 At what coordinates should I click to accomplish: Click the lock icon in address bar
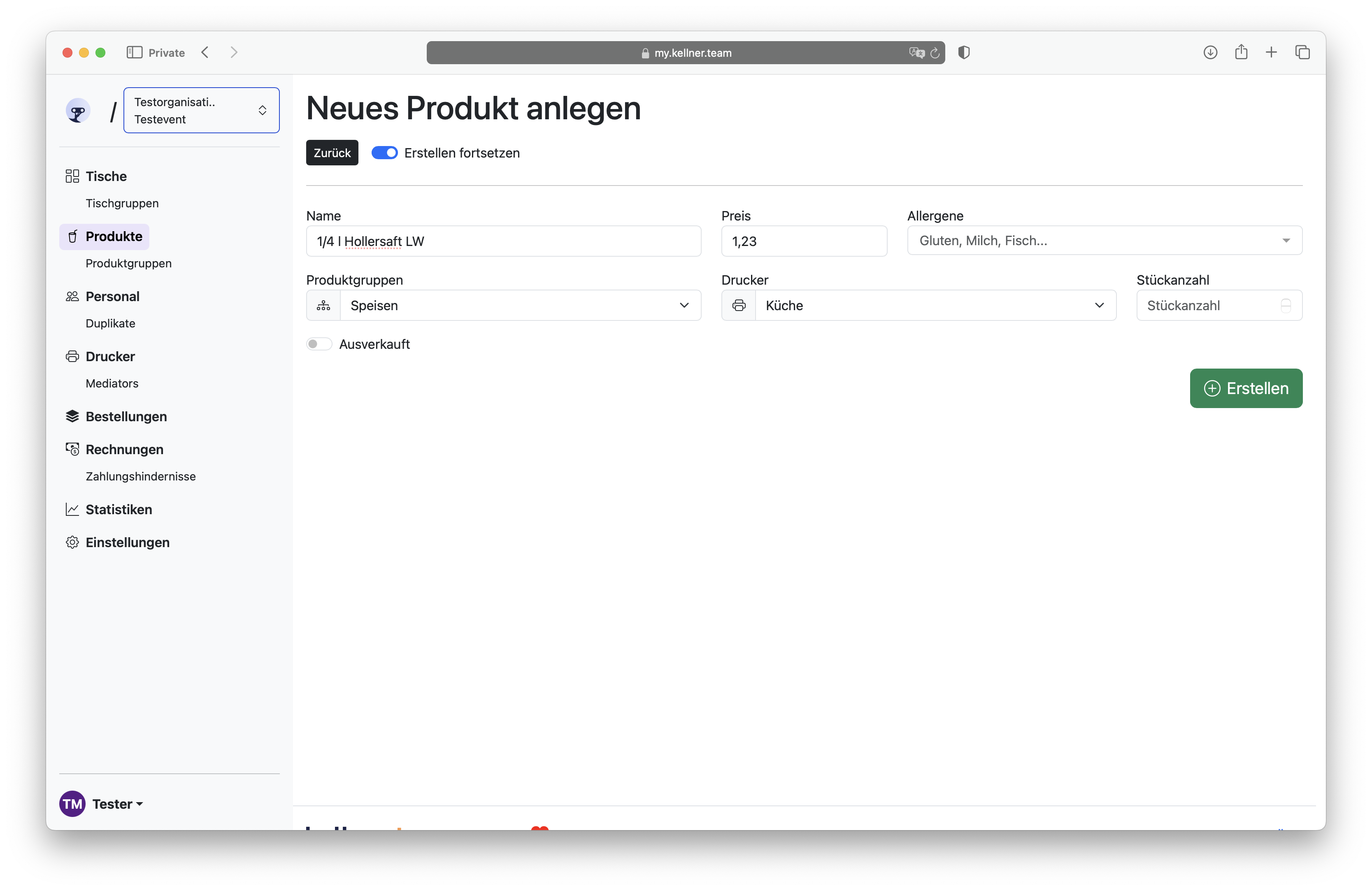coord(645,53)
